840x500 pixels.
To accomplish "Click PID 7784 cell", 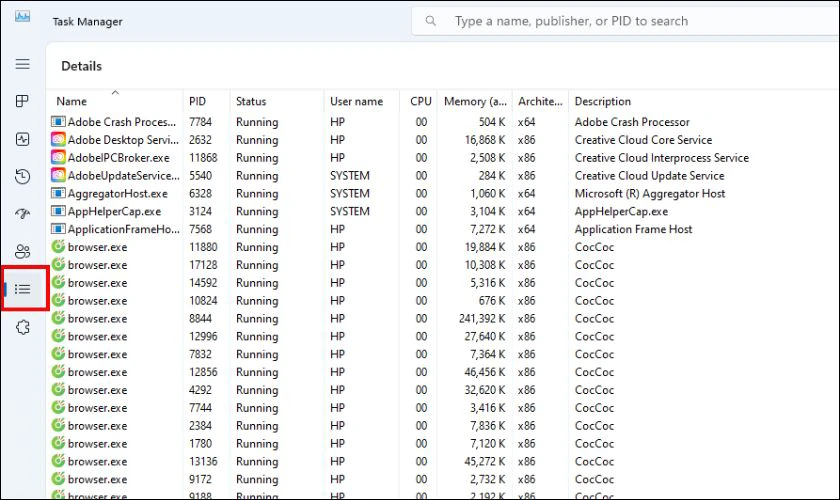I will [200, 122].
